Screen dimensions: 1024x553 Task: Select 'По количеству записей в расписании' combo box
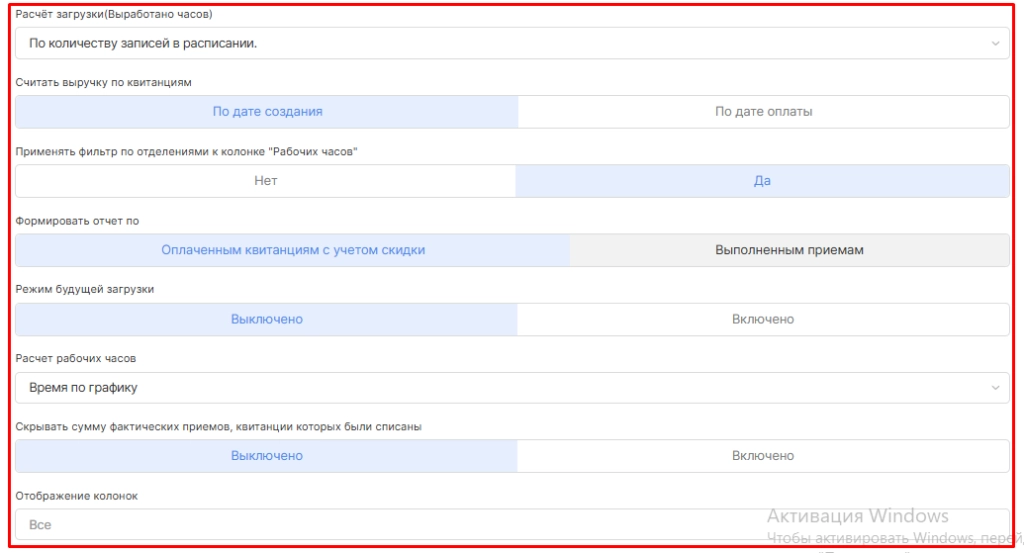(x=512, y=44)
